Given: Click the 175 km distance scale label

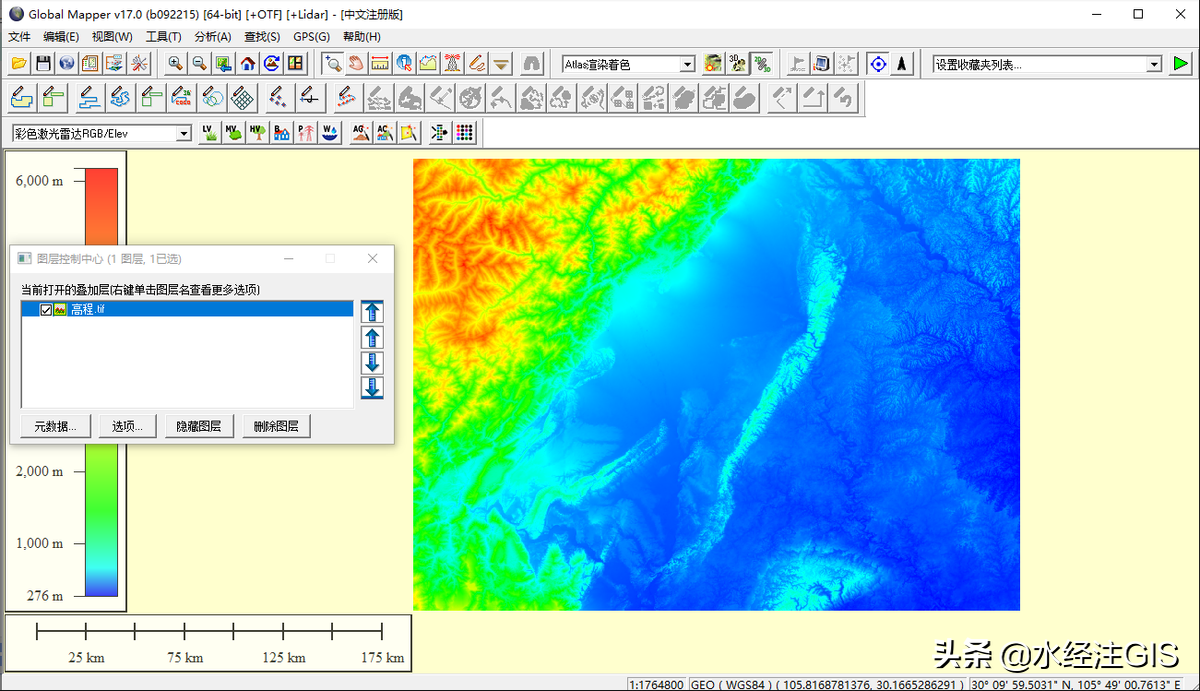Looking at the screenshot, I should [x=382, y=658].
